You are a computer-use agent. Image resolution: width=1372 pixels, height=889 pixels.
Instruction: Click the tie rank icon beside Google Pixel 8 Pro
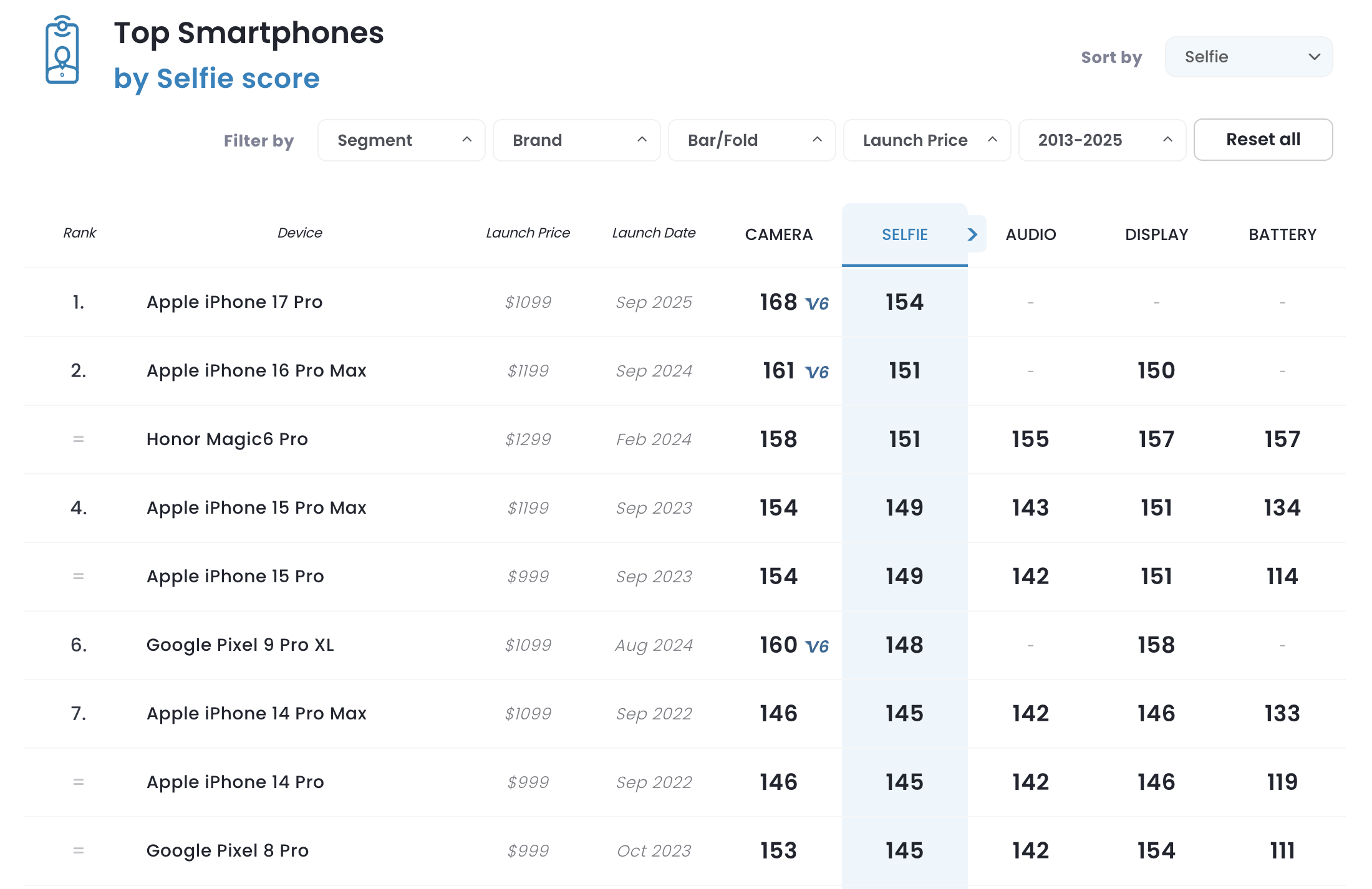pos(79,851)
